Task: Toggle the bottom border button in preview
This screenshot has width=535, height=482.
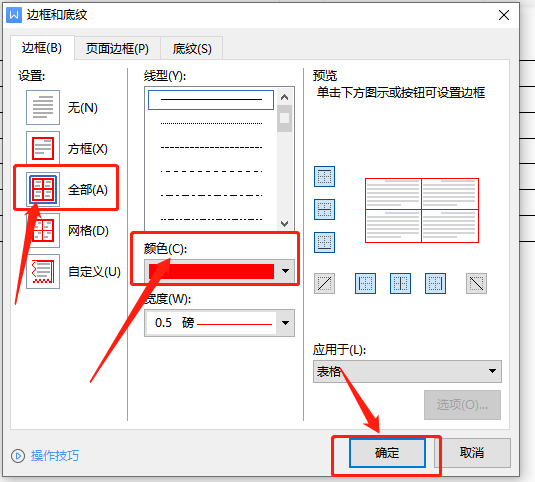Action: [x=324, y=243]
